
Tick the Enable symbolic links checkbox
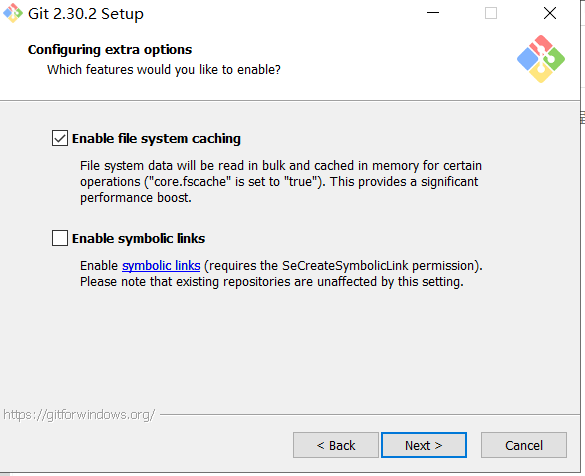click(60, 238)
